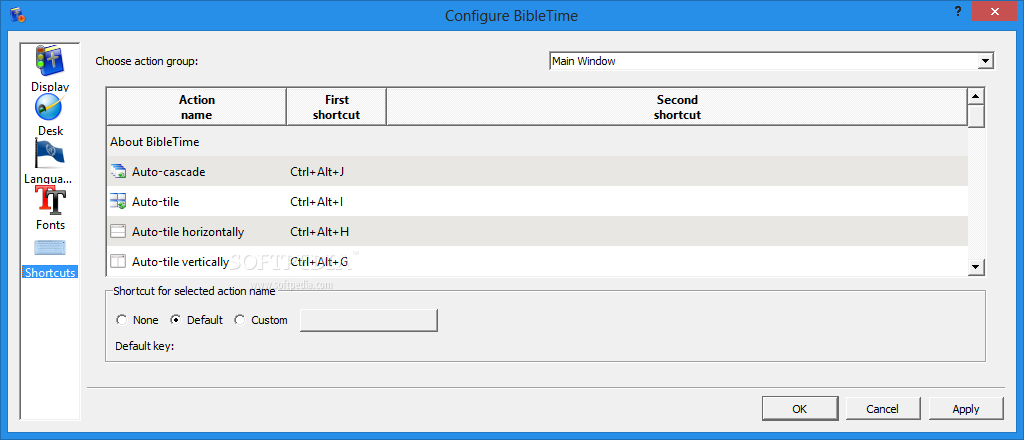Select the Default shortcut radio button
Viewport: 1024px width, 440px height.
point(176,320)
